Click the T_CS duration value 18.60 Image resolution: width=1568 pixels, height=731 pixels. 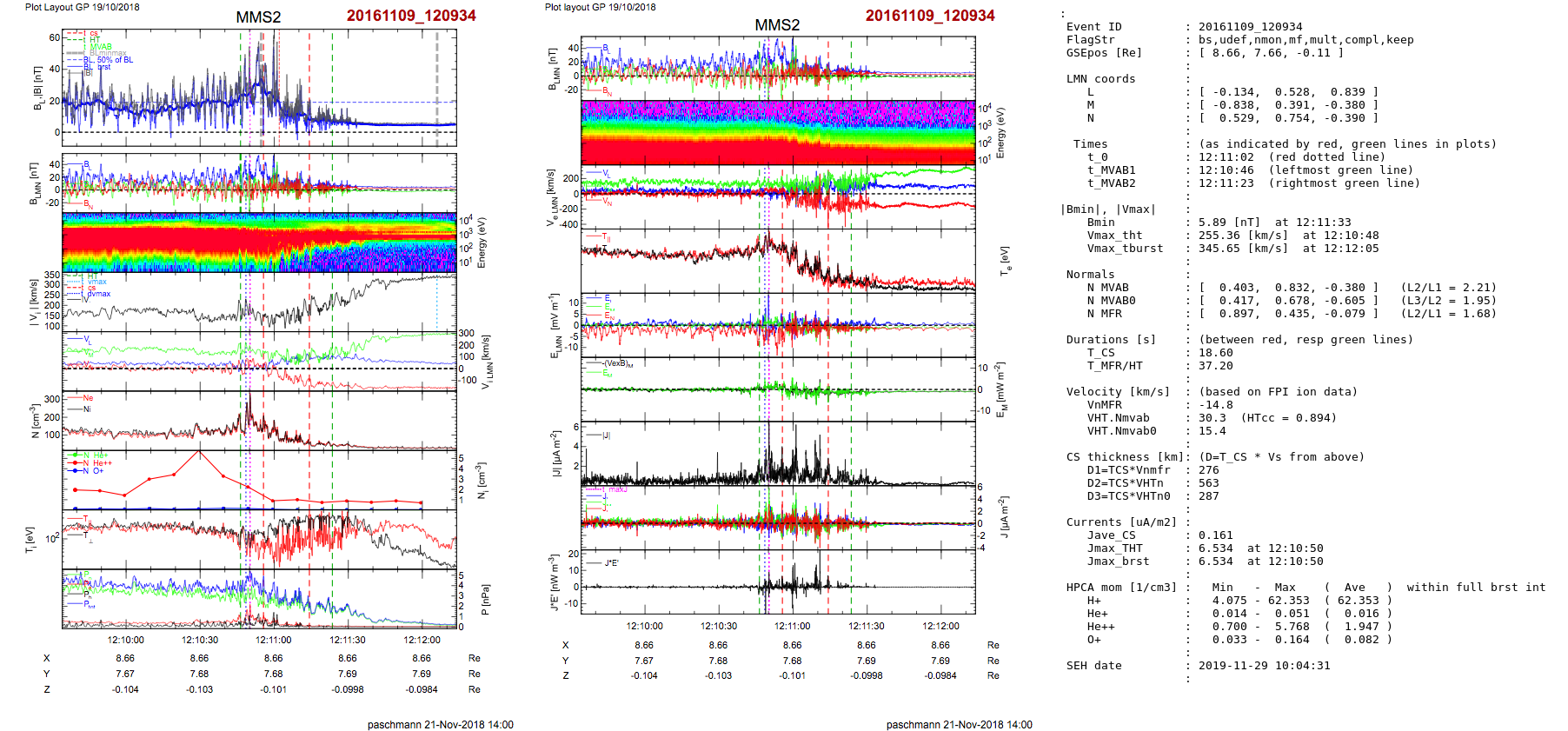(x=1215, y=353)
